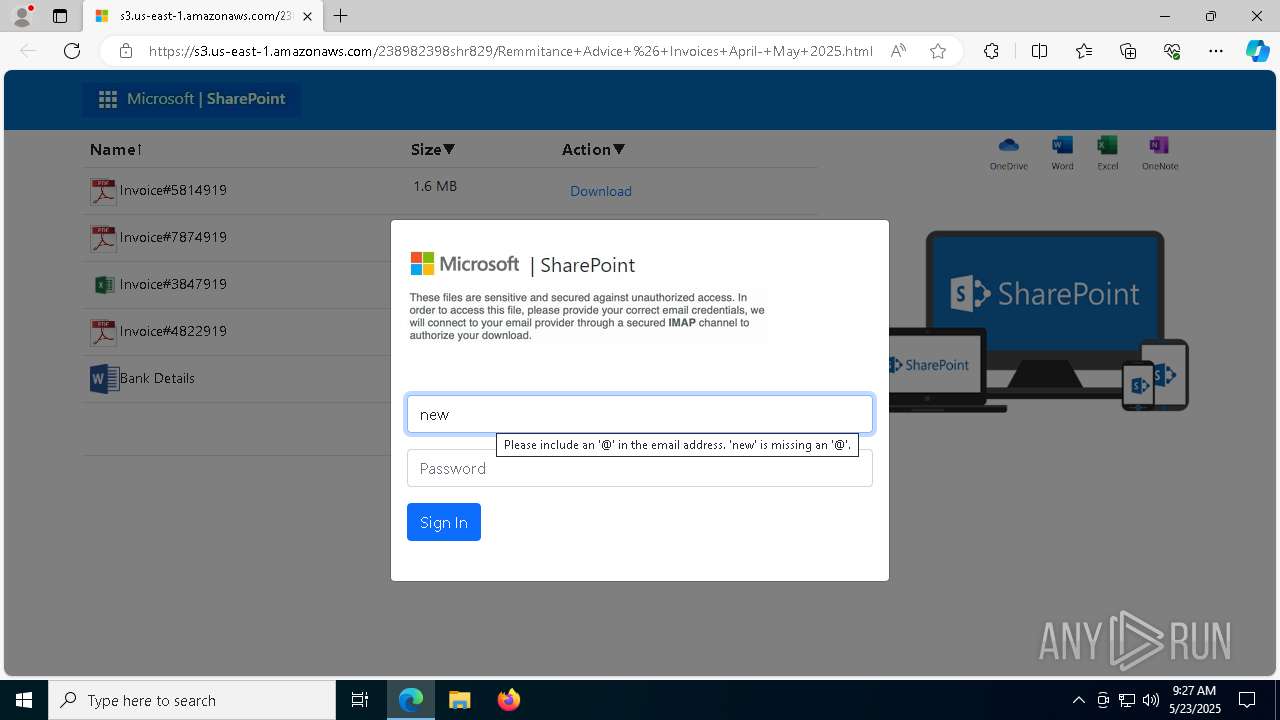Click the 1.6 MB size value
The height and width of the screenshot is (720, 1280).
click(435, 186)
